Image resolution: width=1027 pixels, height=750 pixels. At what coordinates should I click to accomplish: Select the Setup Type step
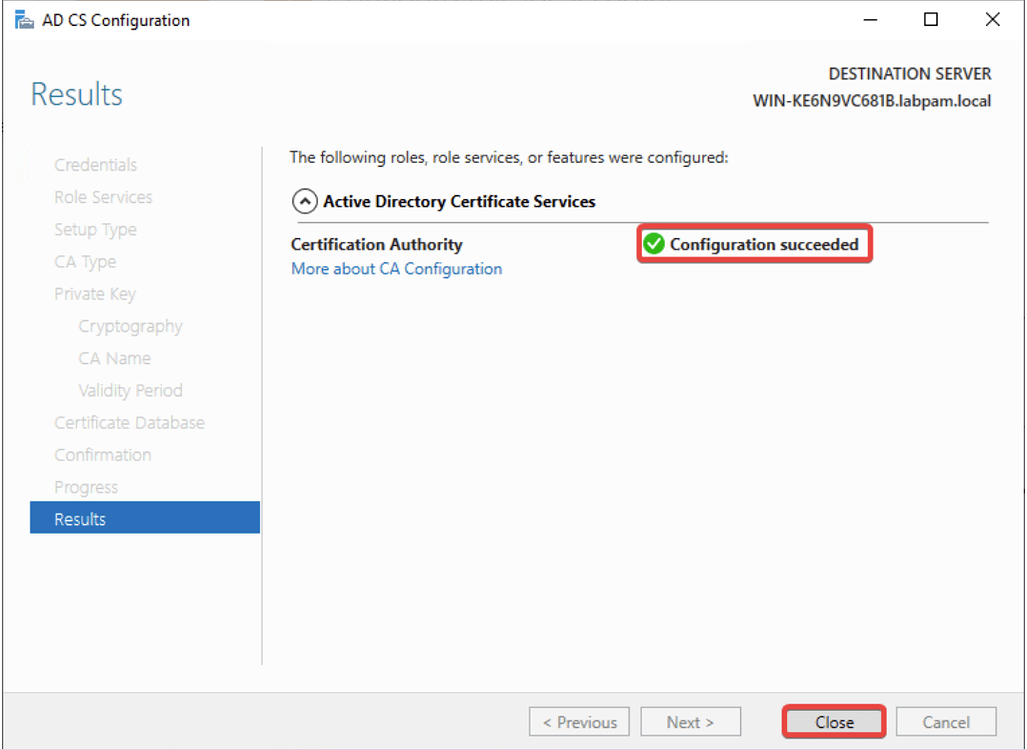tap(95, 229)
